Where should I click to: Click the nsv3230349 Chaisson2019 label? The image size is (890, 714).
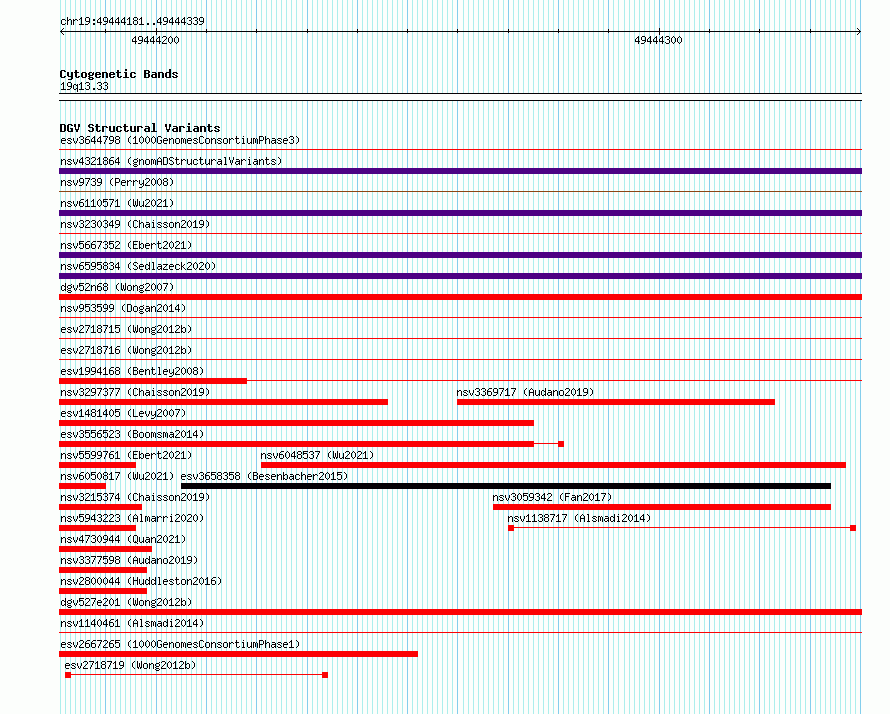pyautogui.click(x=135, y=224)
